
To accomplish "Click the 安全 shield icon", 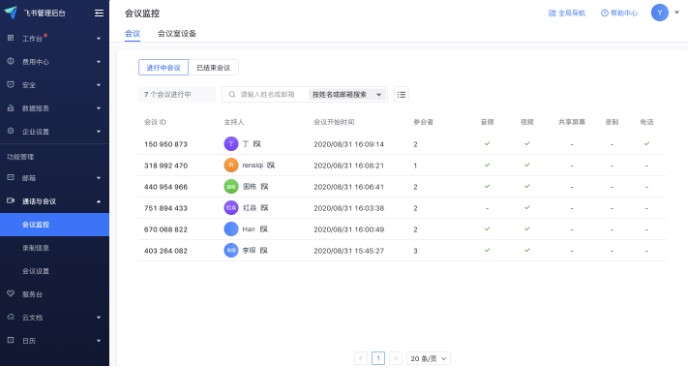I will [x=11, y=84].
